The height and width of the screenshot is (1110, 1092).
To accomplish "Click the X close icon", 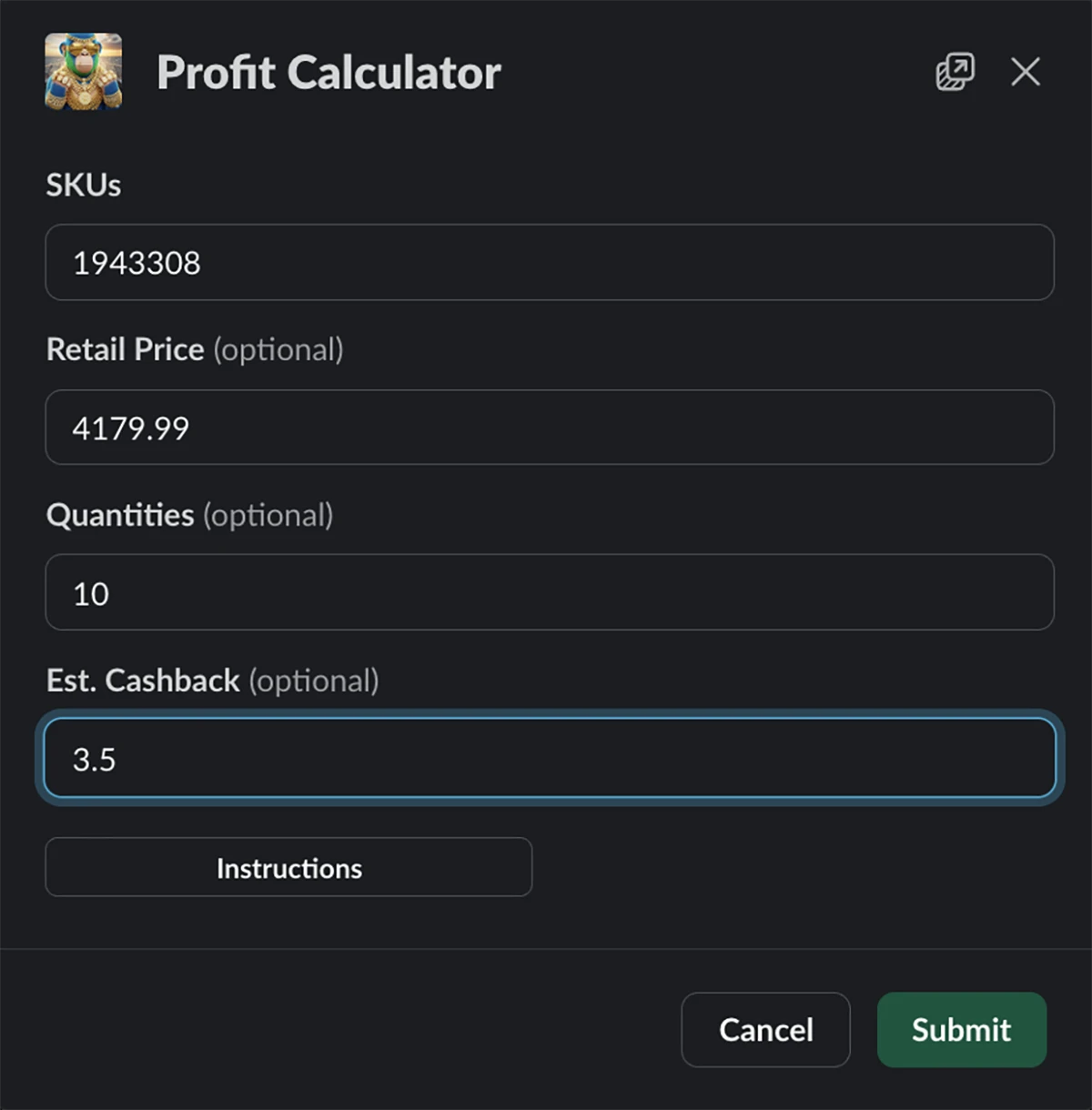I will tap(1026, 73).
